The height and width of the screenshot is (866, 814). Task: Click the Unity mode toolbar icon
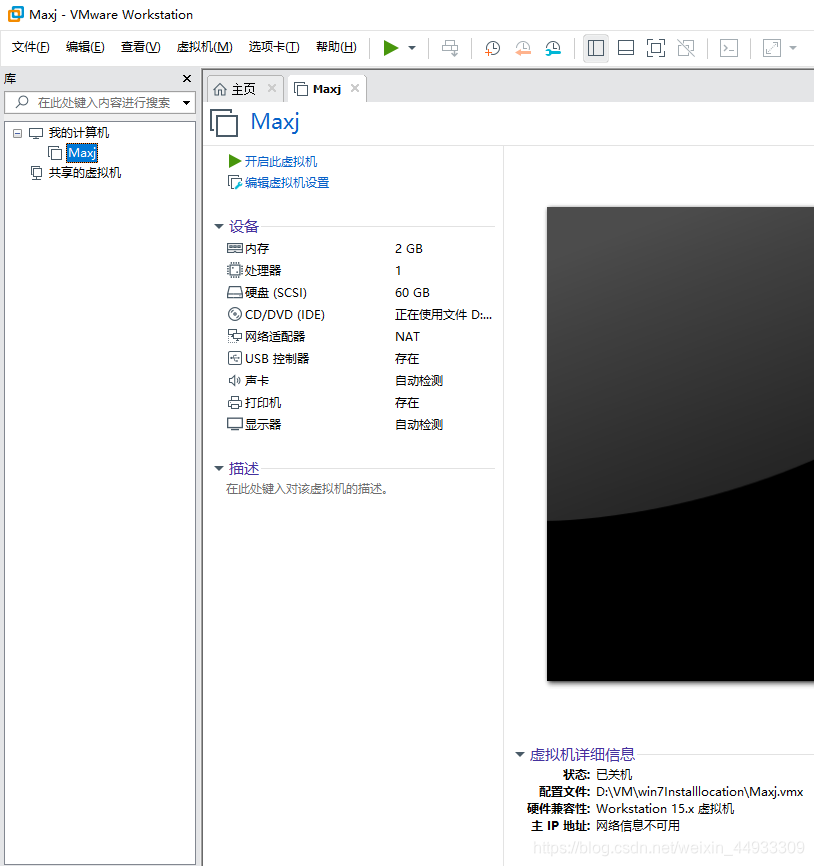pos(686,48)
